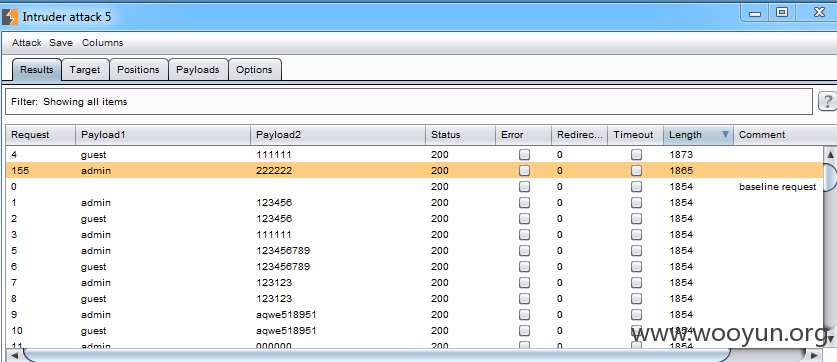Click aqwe518951 in request 9 row
837x362 pixels.
click(x=286, y=315)
